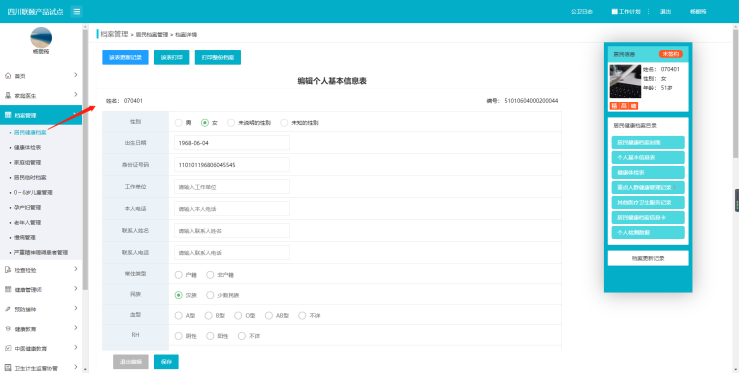
Task: Select blood type A型 radio
Action: (x=178, y=315)
